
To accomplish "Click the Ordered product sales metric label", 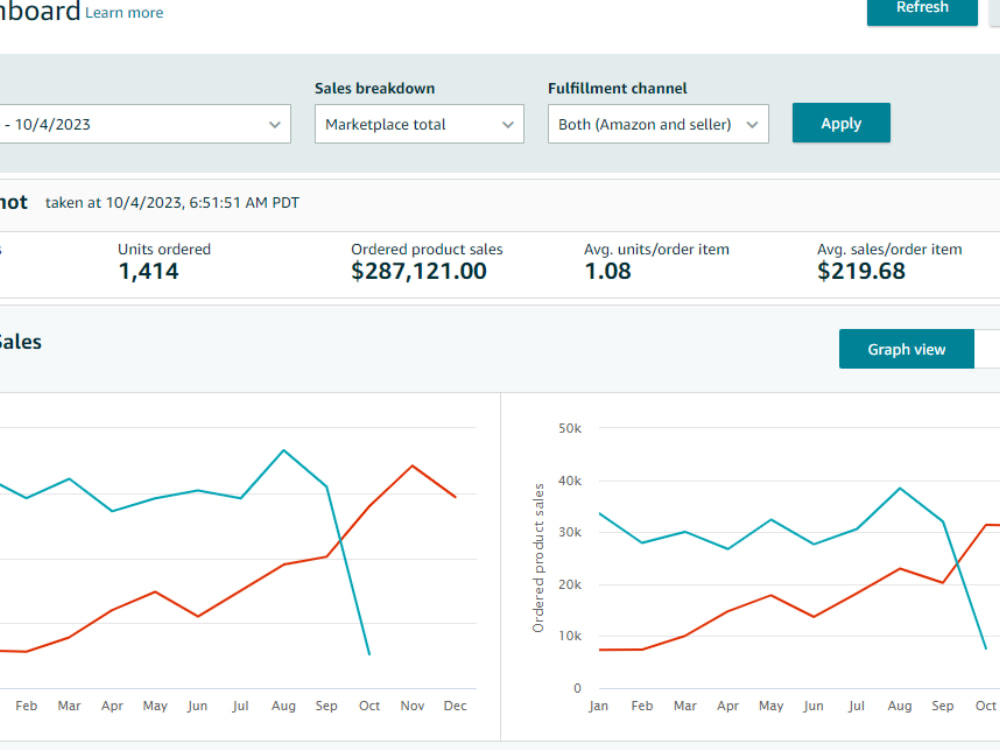I will pyautogui.click(x=427, y=249).
